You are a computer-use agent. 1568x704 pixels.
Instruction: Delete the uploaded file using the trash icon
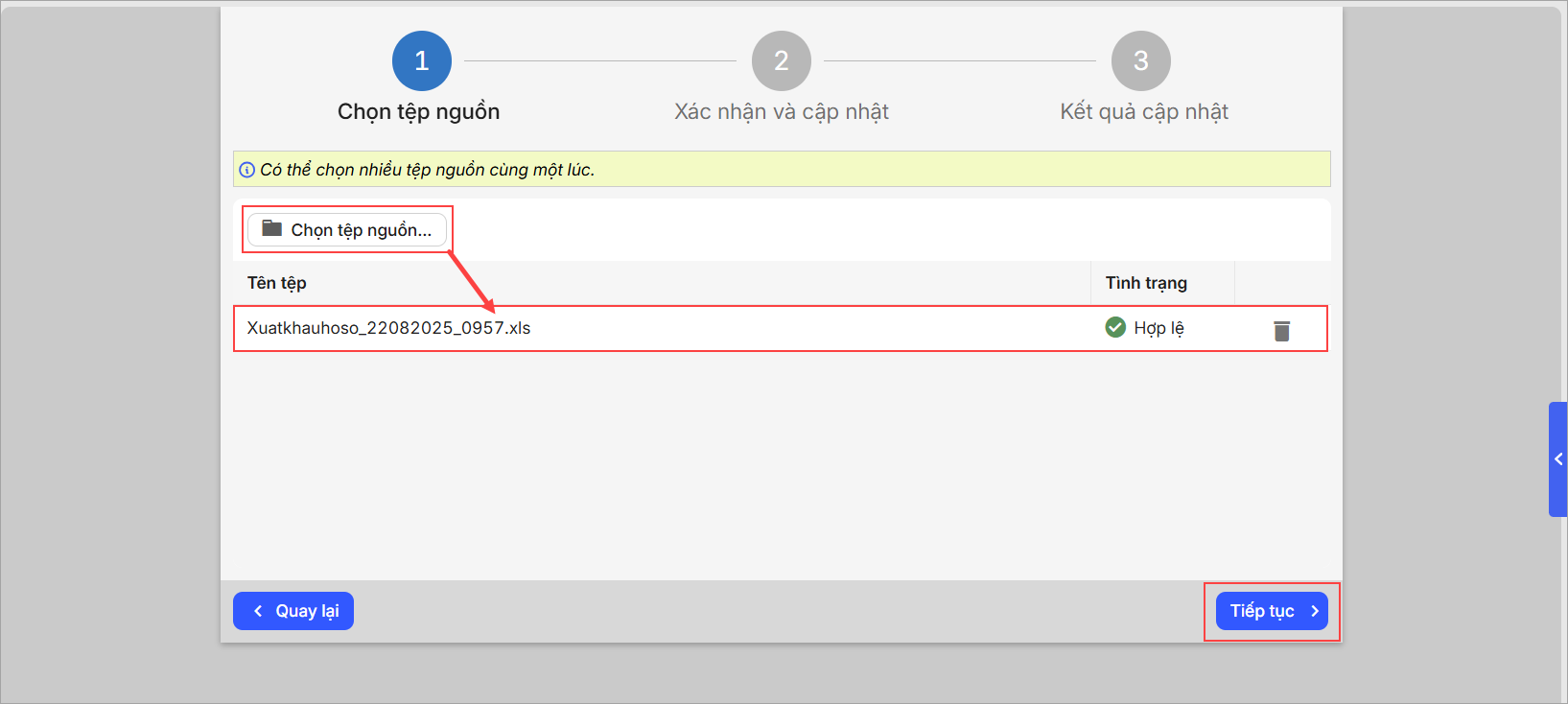click(1281, 330)
